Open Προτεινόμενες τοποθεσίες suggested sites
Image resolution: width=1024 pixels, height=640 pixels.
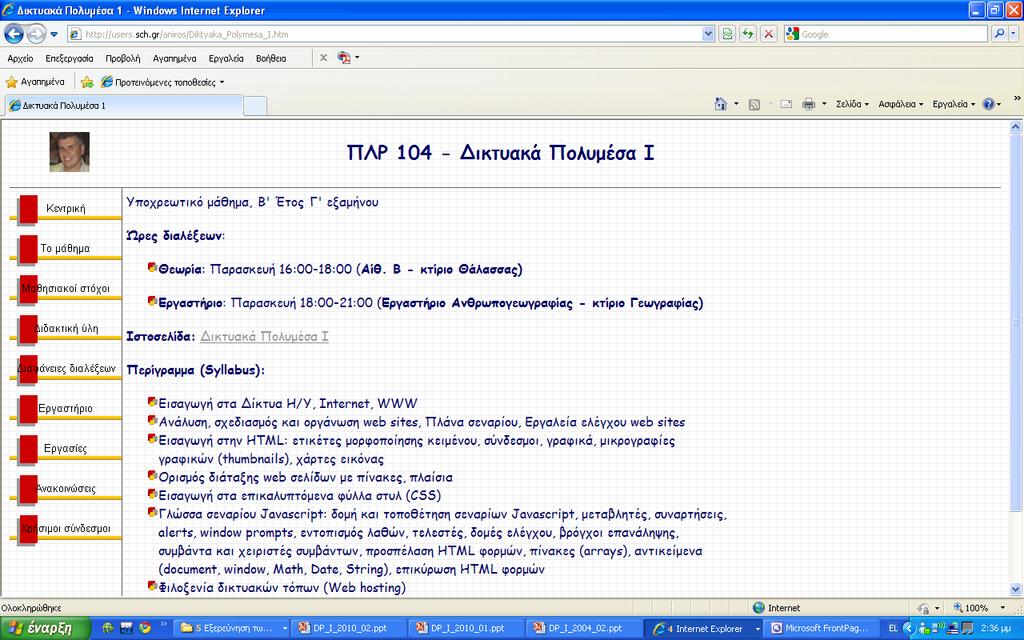(x=163, y=82)
